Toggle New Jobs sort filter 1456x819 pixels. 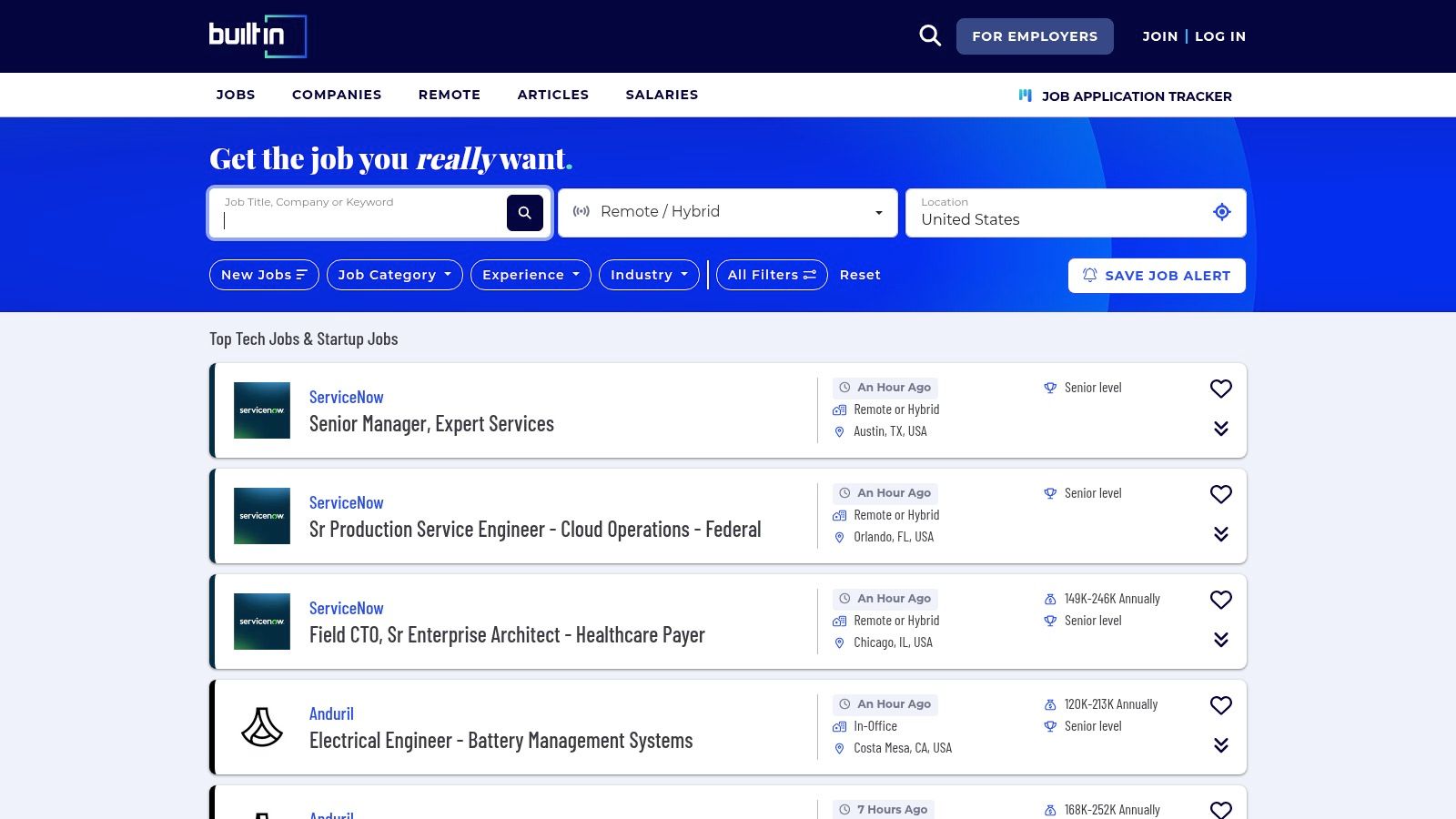tap(264, 275)
